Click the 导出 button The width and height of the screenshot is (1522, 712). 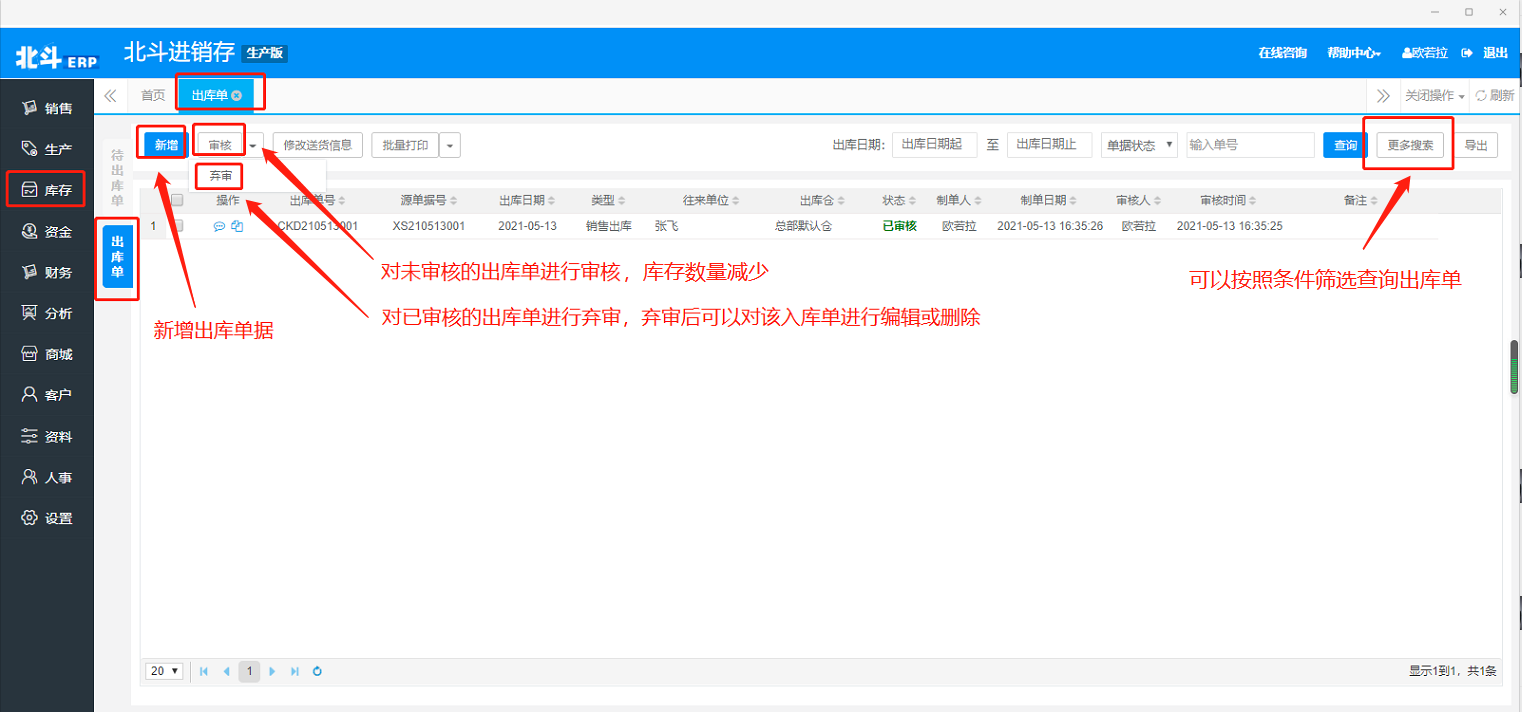click(1475, 146)
